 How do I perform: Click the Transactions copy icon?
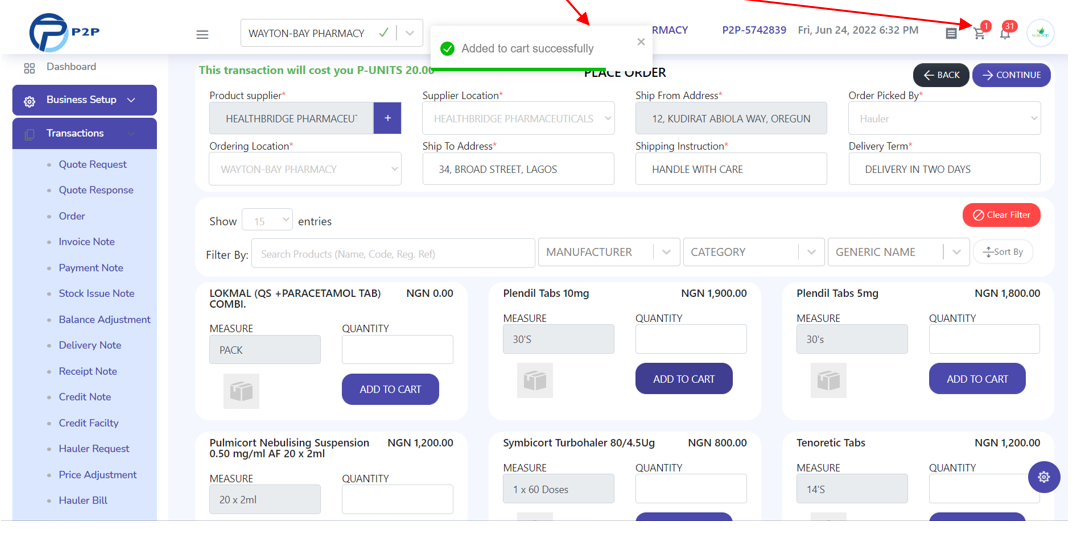(29, 134)
